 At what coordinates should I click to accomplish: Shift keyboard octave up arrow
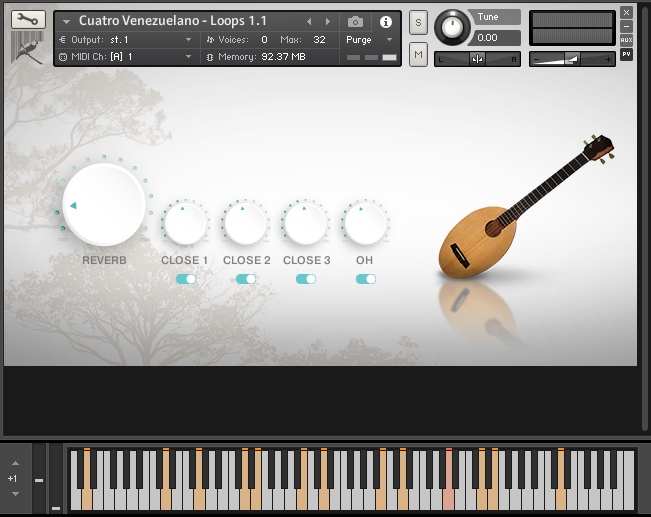(15, 463)
